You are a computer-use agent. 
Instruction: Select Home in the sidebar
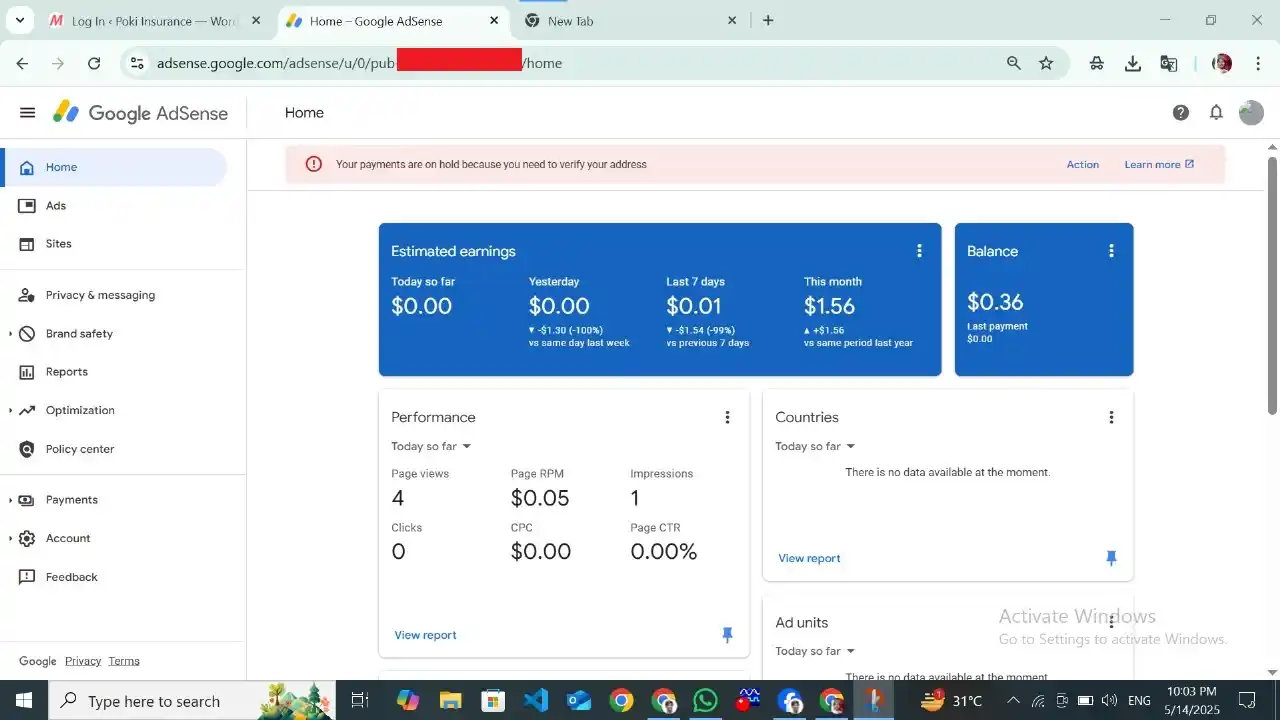(115, 167)
